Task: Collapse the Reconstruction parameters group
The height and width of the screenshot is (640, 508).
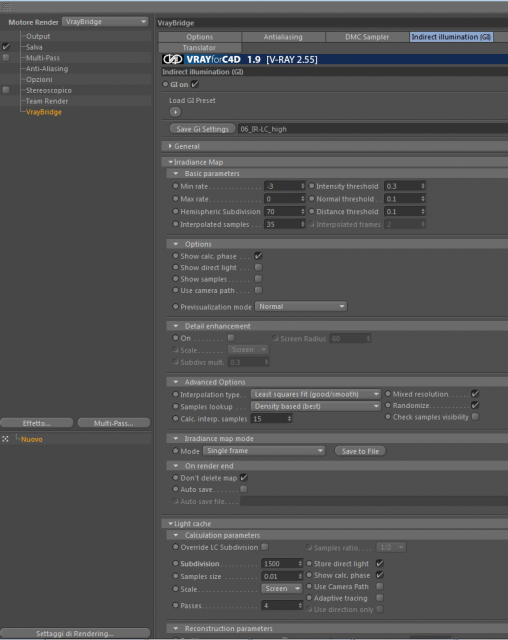Action: pos(176,629)
